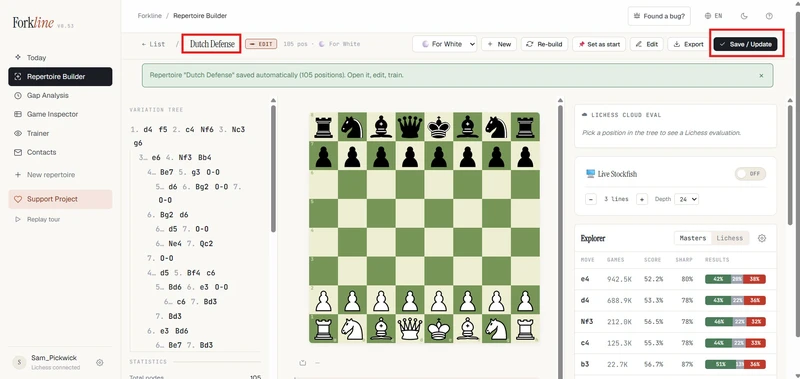Decrease Stockfish lines with minus
800x379 pixels.
tap(591, 199)
